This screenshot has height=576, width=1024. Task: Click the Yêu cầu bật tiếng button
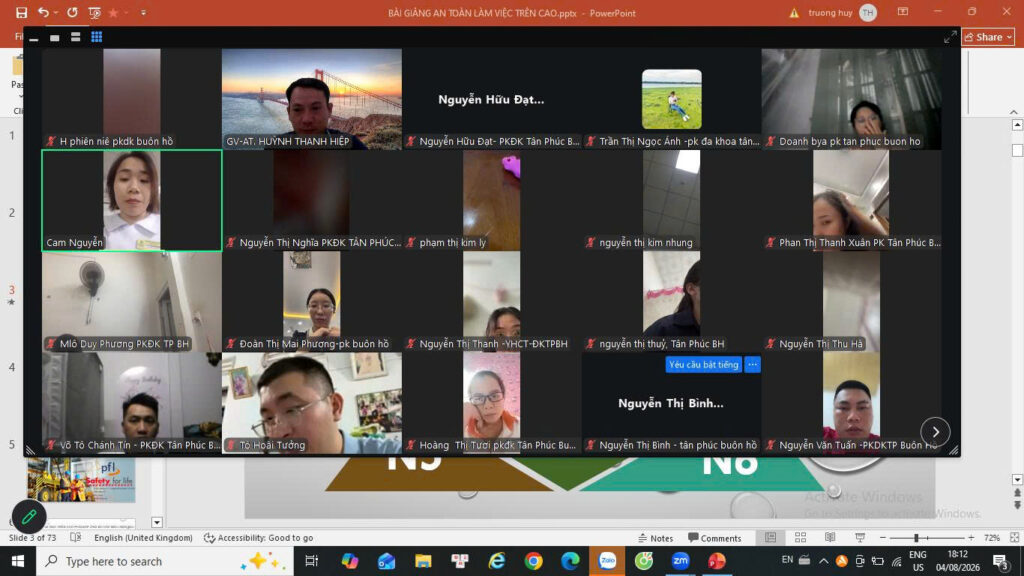click(703, 364)
